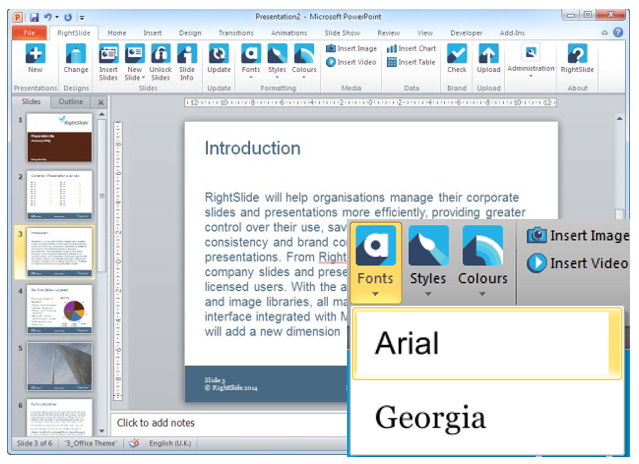Click the Introduction slide title
The height and width of the screenshot is (464, 639).
(252, 148)
